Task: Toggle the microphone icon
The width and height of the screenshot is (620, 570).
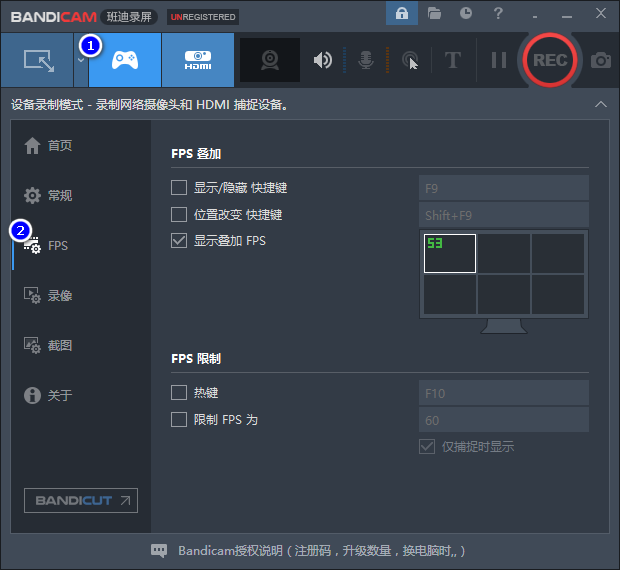Action: 365,60
